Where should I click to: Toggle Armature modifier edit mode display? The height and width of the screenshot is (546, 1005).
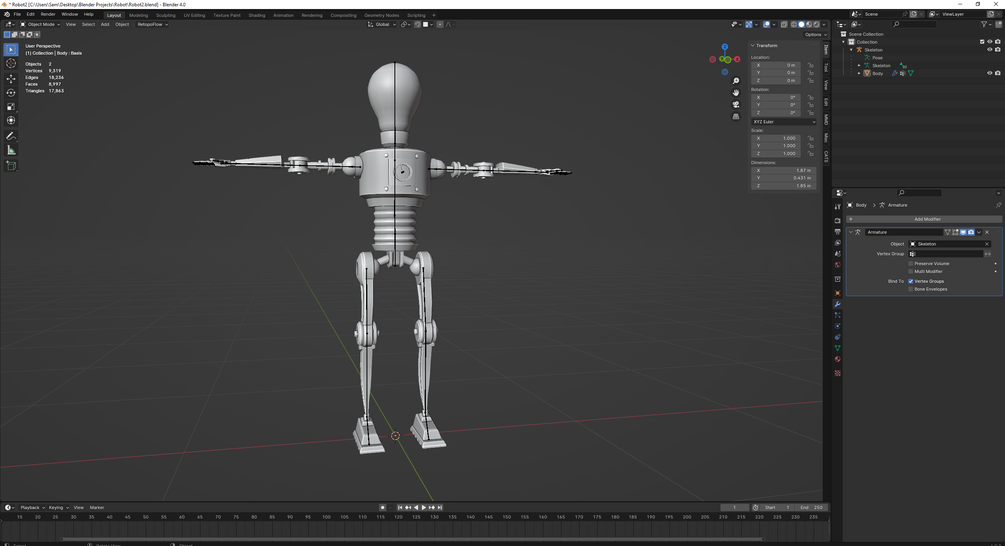click(x=956, y=232)
